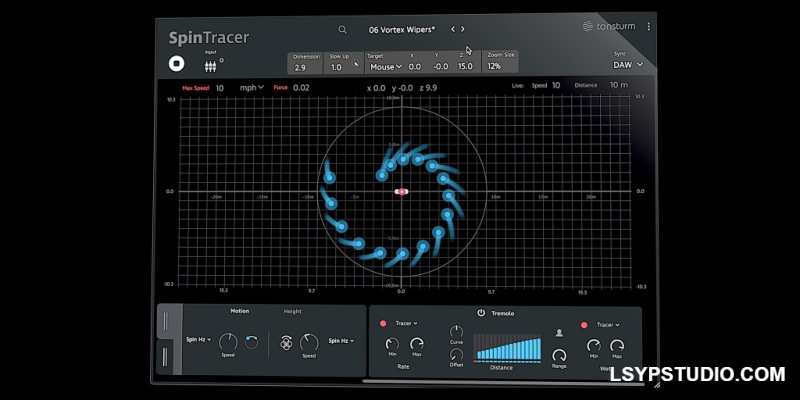Click the Target X value field

[x=415, y=67]
